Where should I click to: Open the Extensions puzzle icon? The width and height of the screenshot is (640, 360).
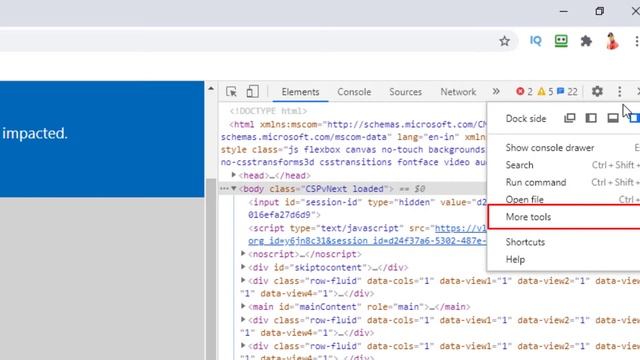click(x=586, y=41)
